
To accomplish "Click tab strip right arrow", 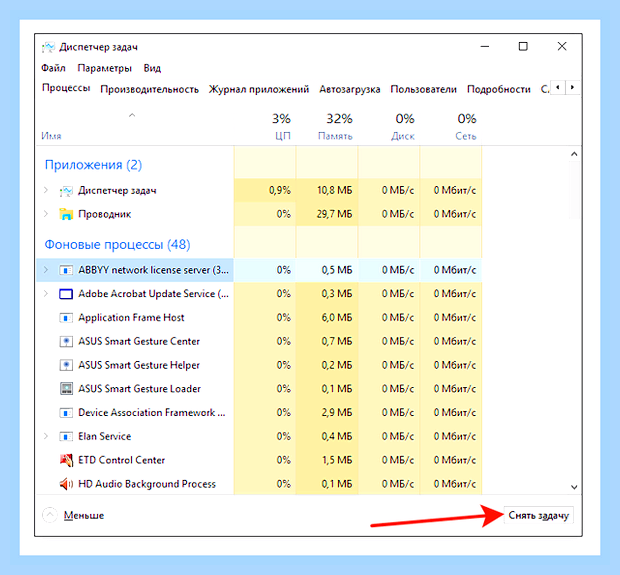I will pyautogui.click(x=572, y=87).
